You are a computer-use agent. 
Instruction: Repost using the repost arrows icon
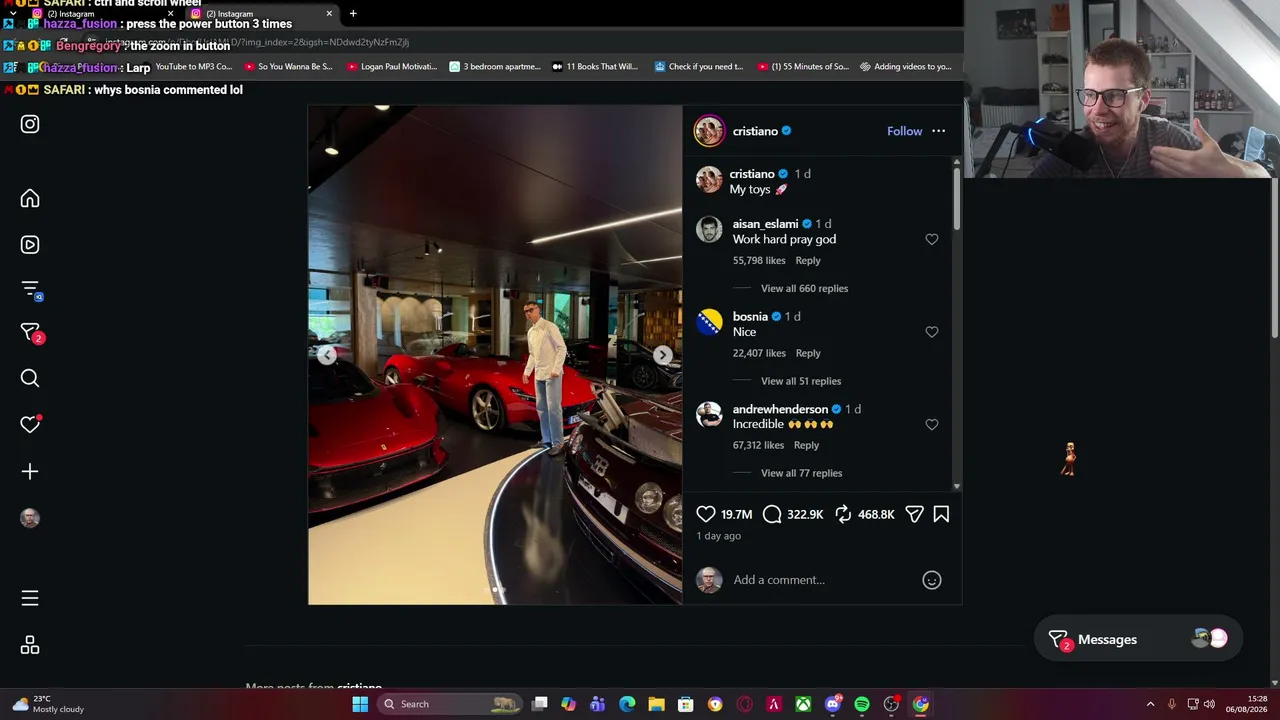tap(843, 514)
